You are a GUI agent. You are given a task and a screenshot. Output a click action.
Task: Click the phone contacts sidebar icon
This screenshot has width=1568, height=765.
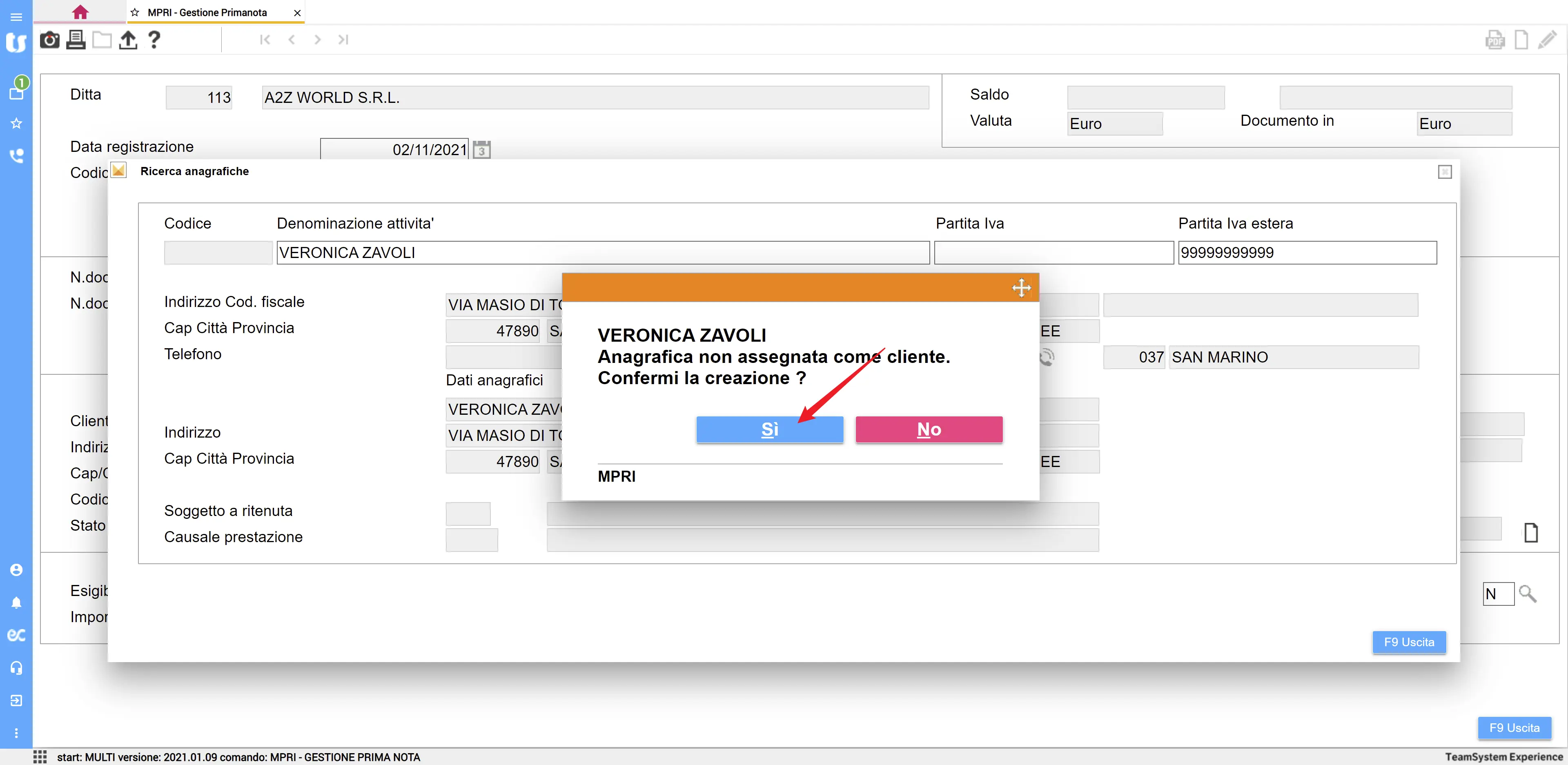[16, 156]
